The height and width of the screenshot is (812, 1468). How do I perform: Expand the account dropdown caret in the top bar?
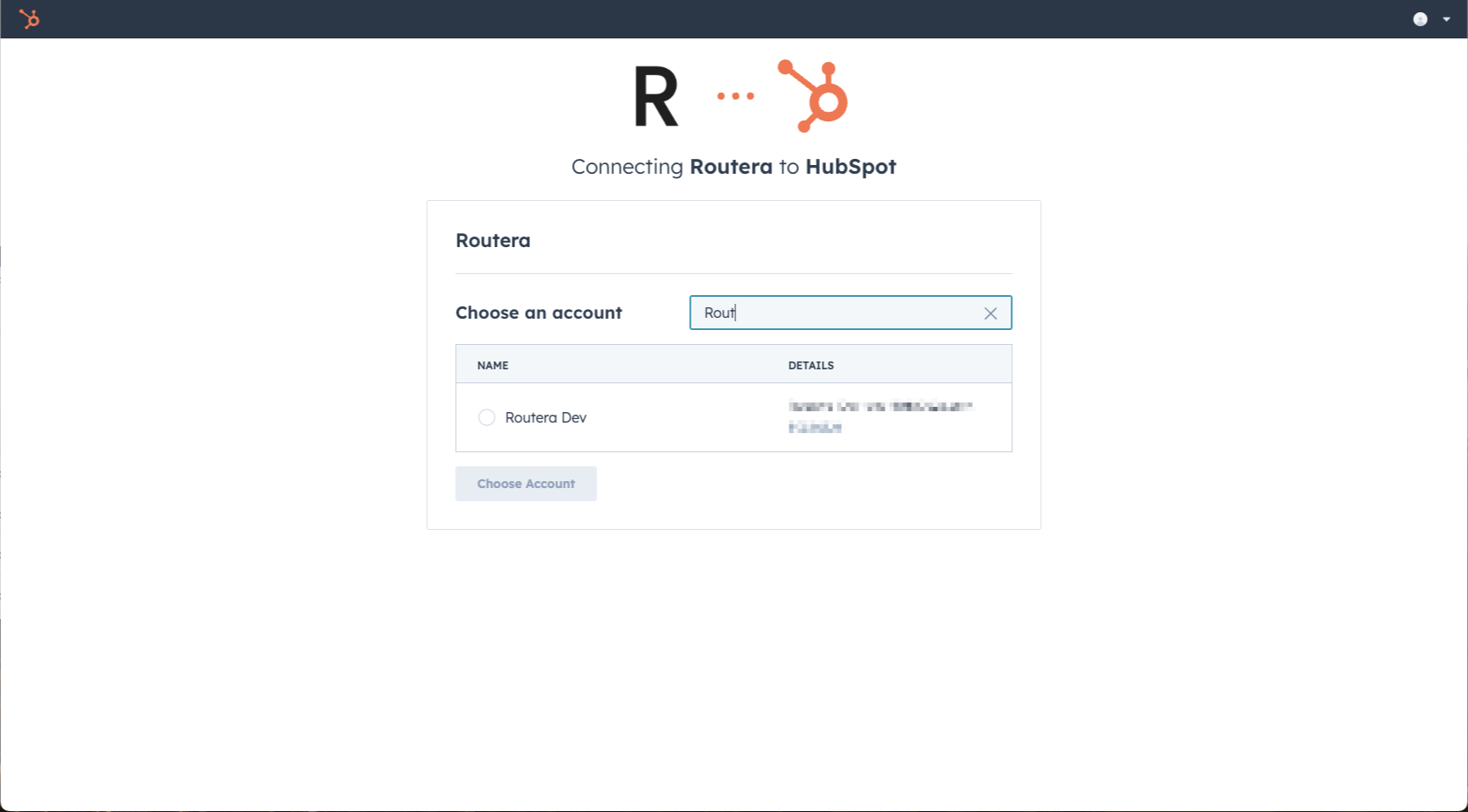click(x=1446, y=19)
